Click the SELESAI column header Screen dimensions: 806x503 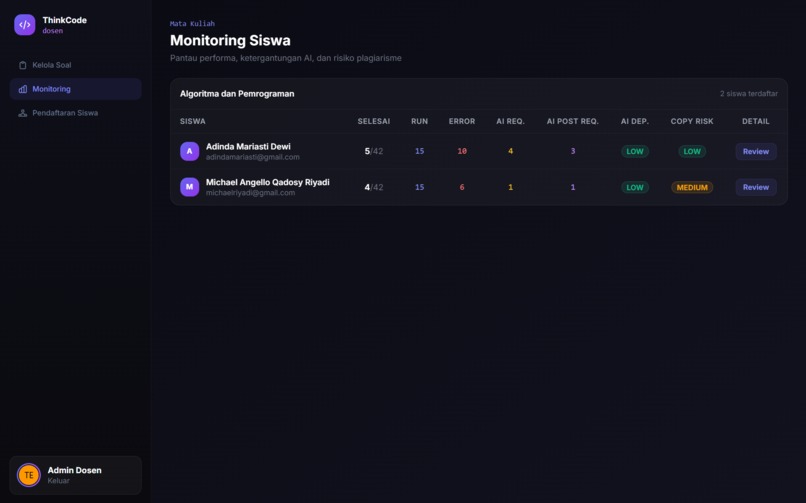pyautogui.click(x=374, y=121)
